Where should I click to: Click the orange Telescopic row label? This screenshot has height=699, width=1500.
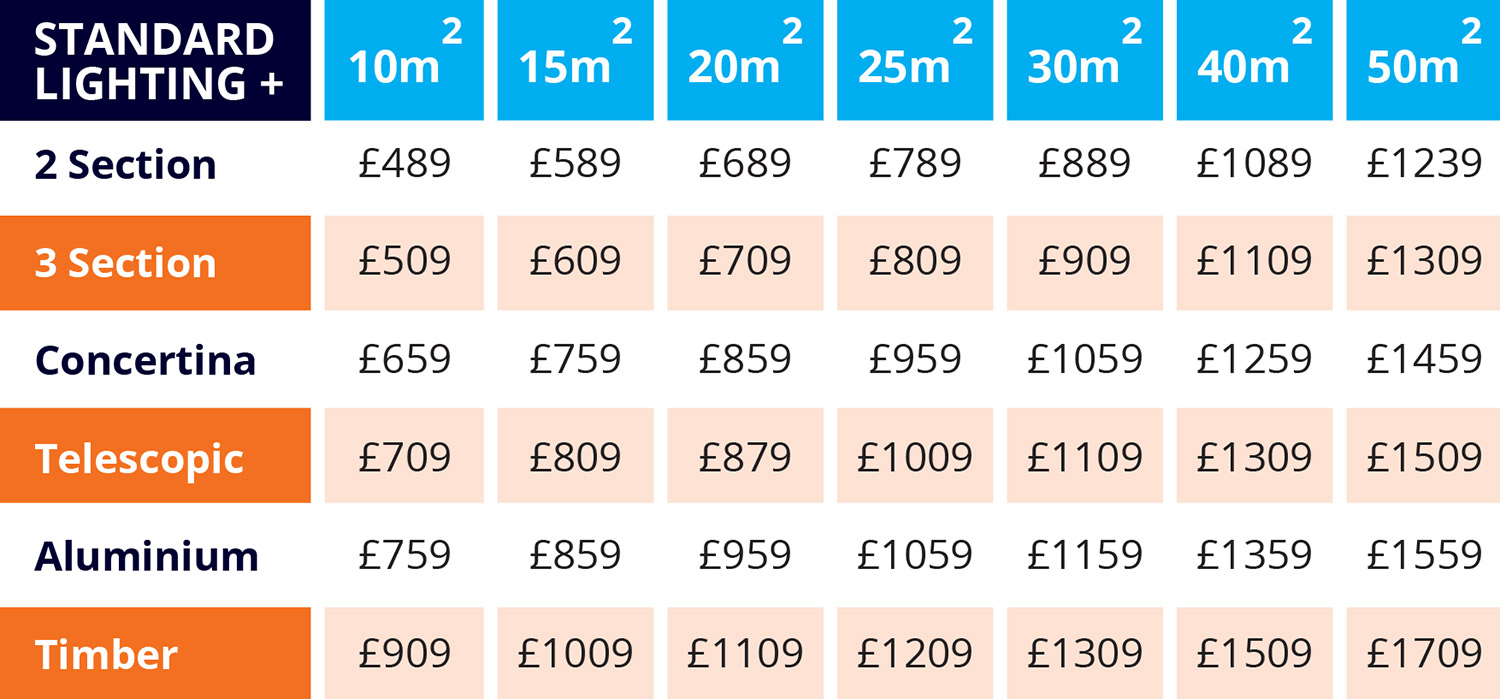(155, 458)
